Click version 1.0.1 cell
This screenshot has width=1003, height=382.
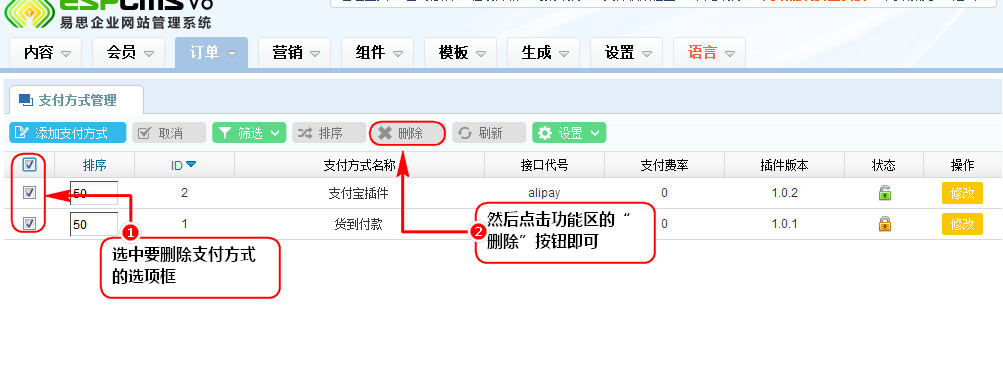point(784,224)
